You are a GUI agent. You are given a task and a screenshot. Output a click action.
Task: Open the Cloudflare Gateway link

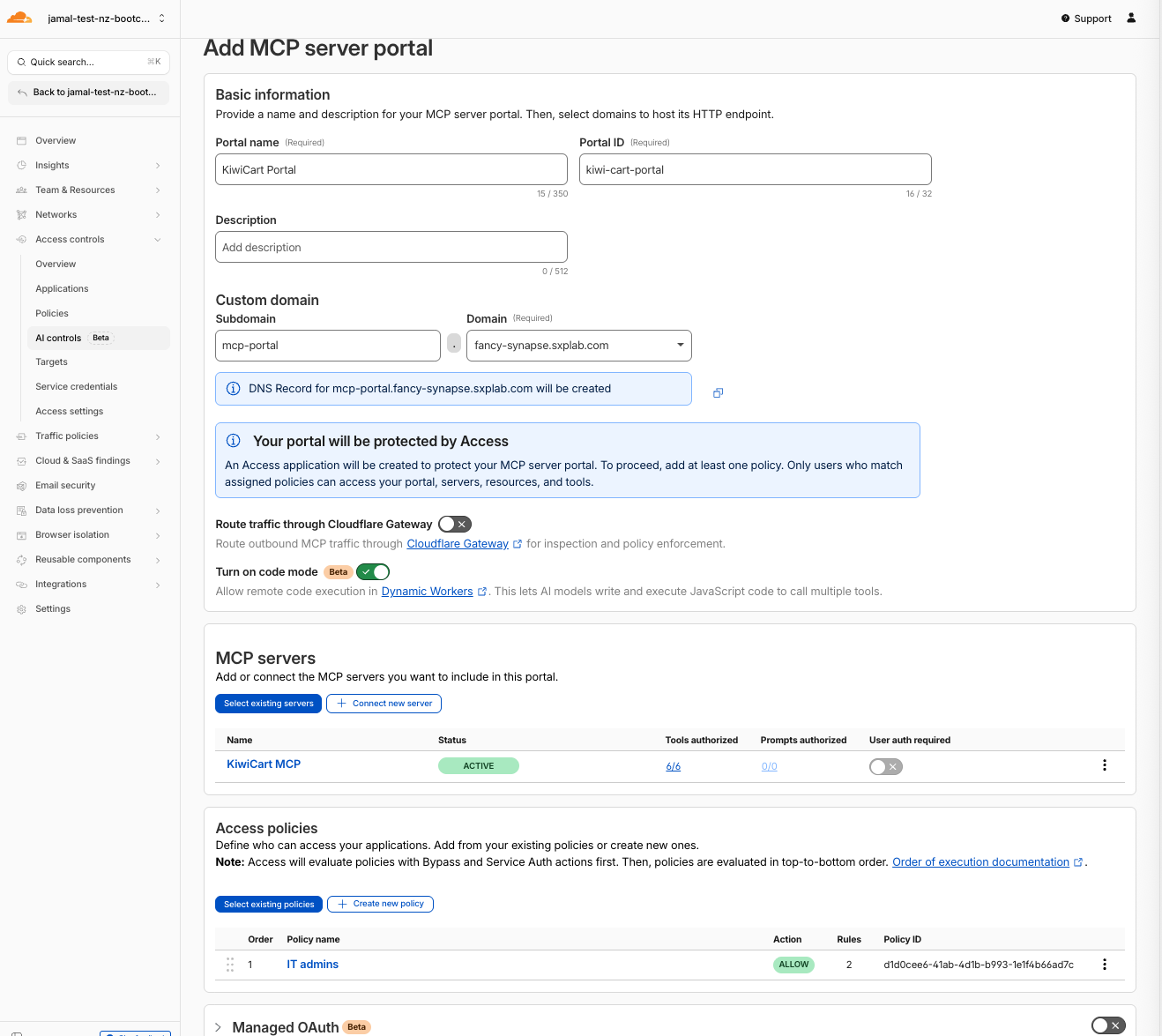coord(458,544)
